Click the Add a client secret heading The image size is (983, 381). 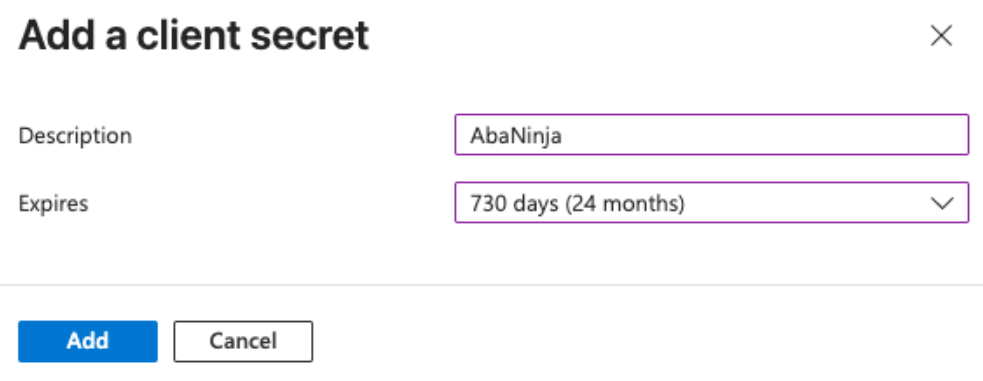pos(194,36)
